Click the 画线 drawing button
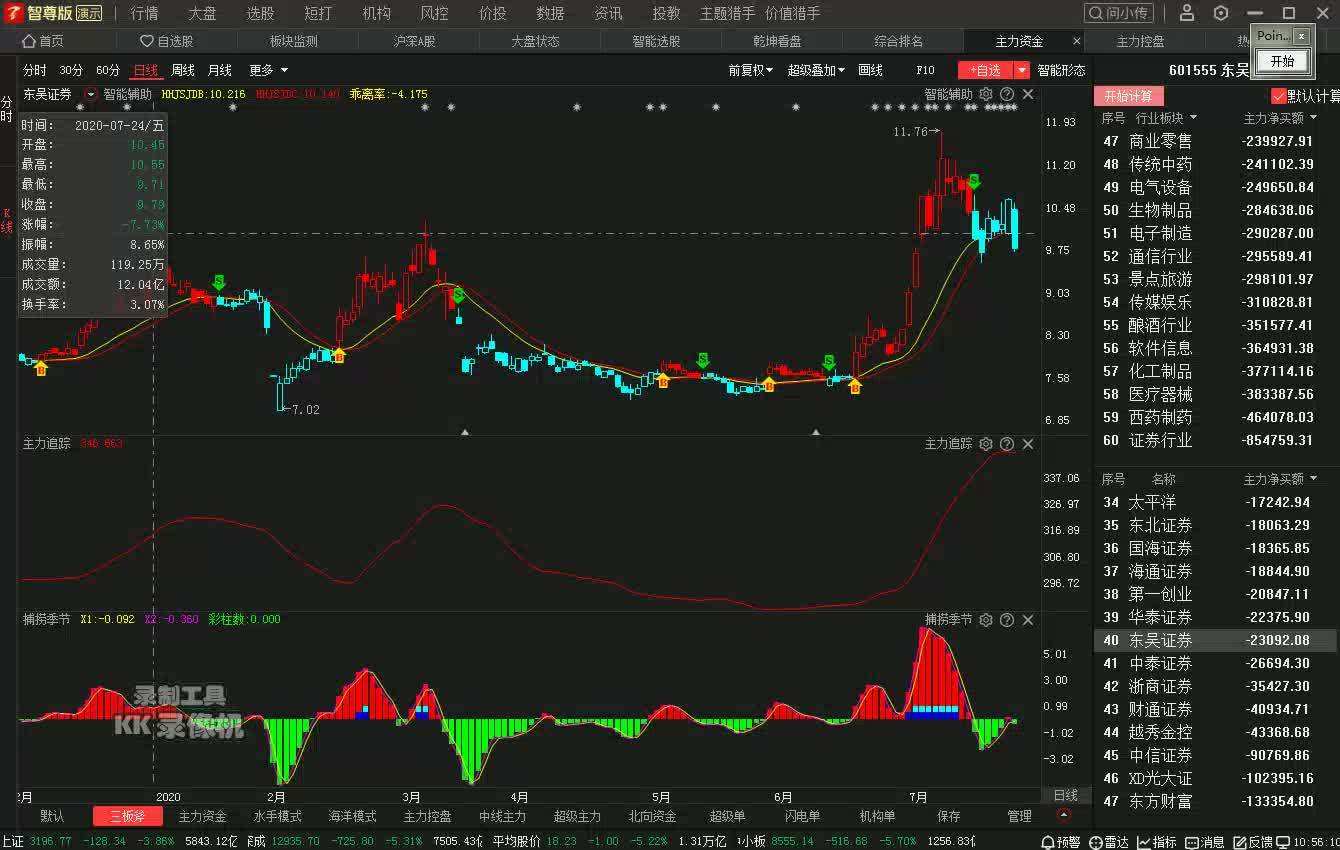 click(870, 70)
